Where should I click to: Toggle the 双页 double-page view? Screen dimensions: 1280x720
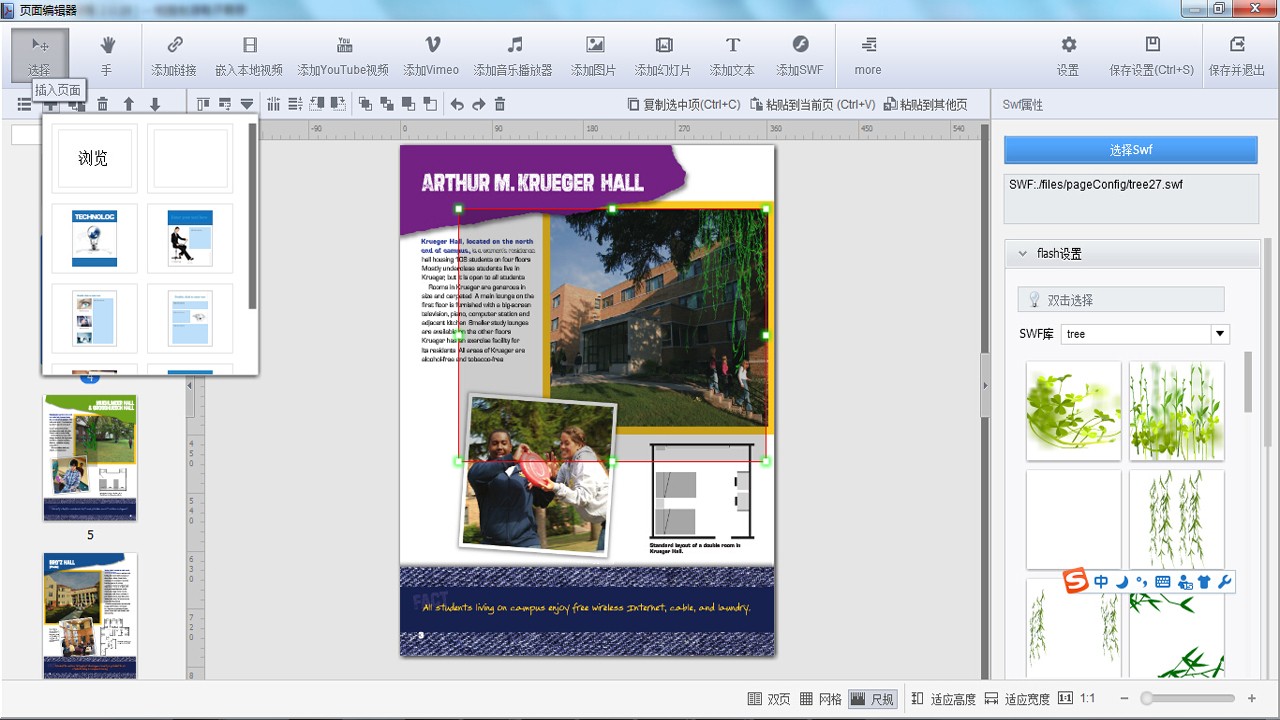click(768, 699)
